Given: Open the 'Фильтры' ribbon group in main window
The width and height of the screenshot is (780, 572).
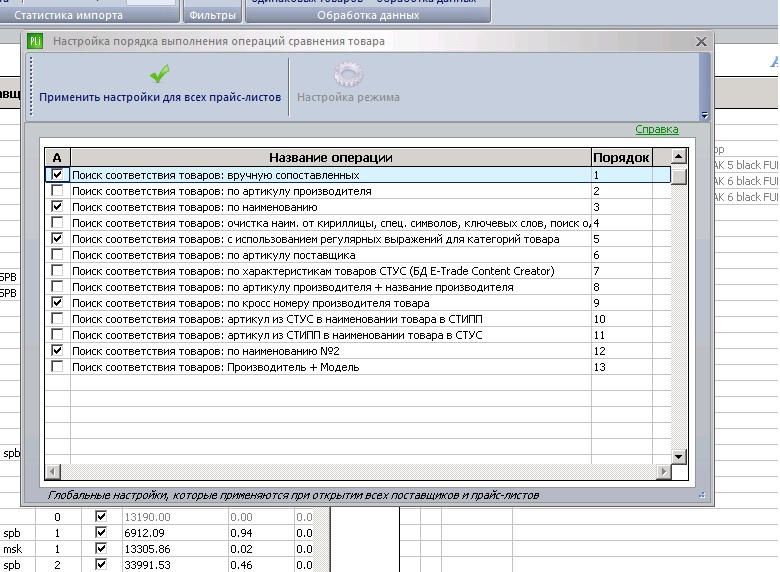Looking at the screenshot, I should 212,15.
